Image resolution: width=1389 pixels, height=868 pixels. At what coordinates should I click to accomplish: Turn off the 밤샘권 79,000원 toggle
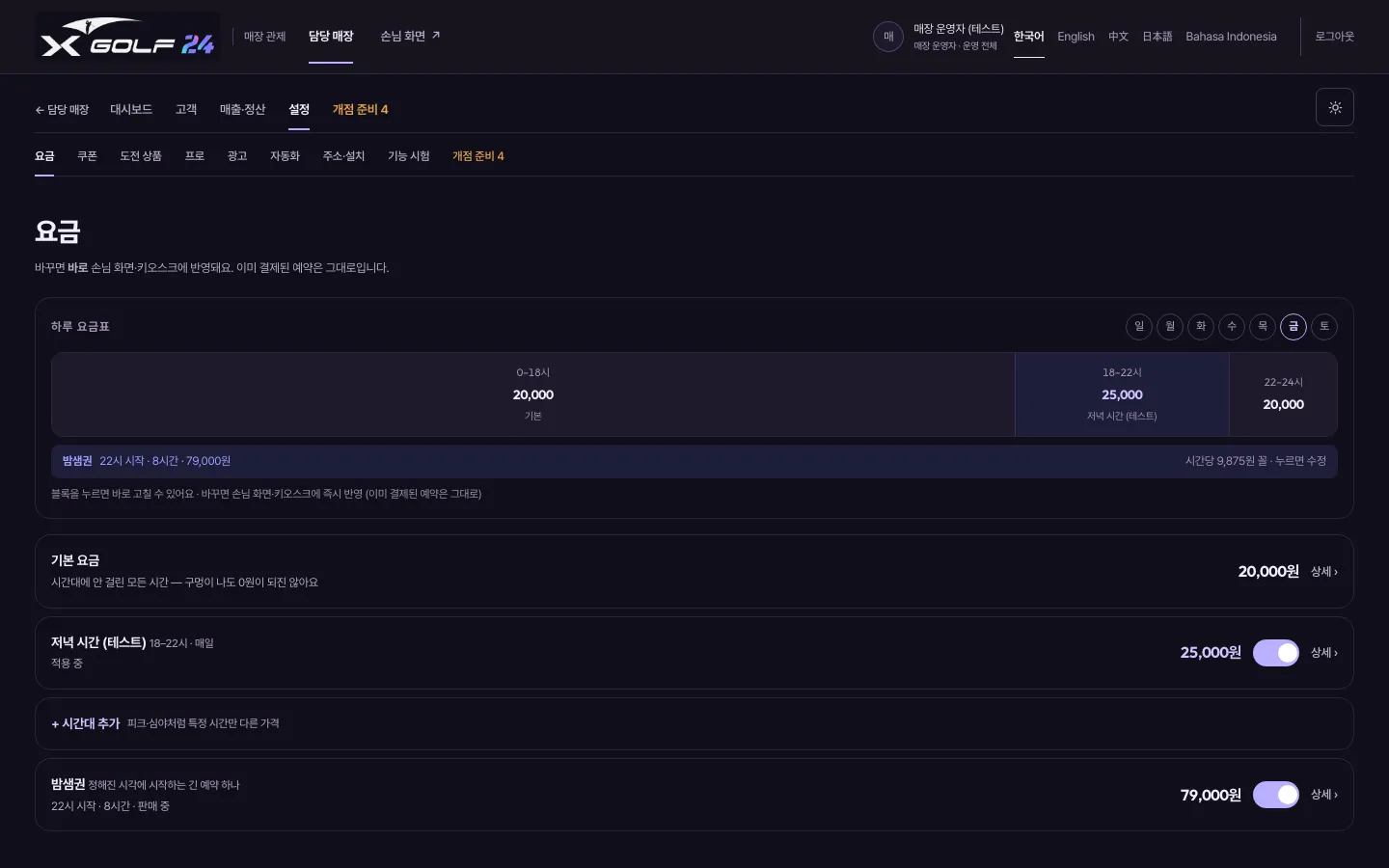[x=1276, y=795]
